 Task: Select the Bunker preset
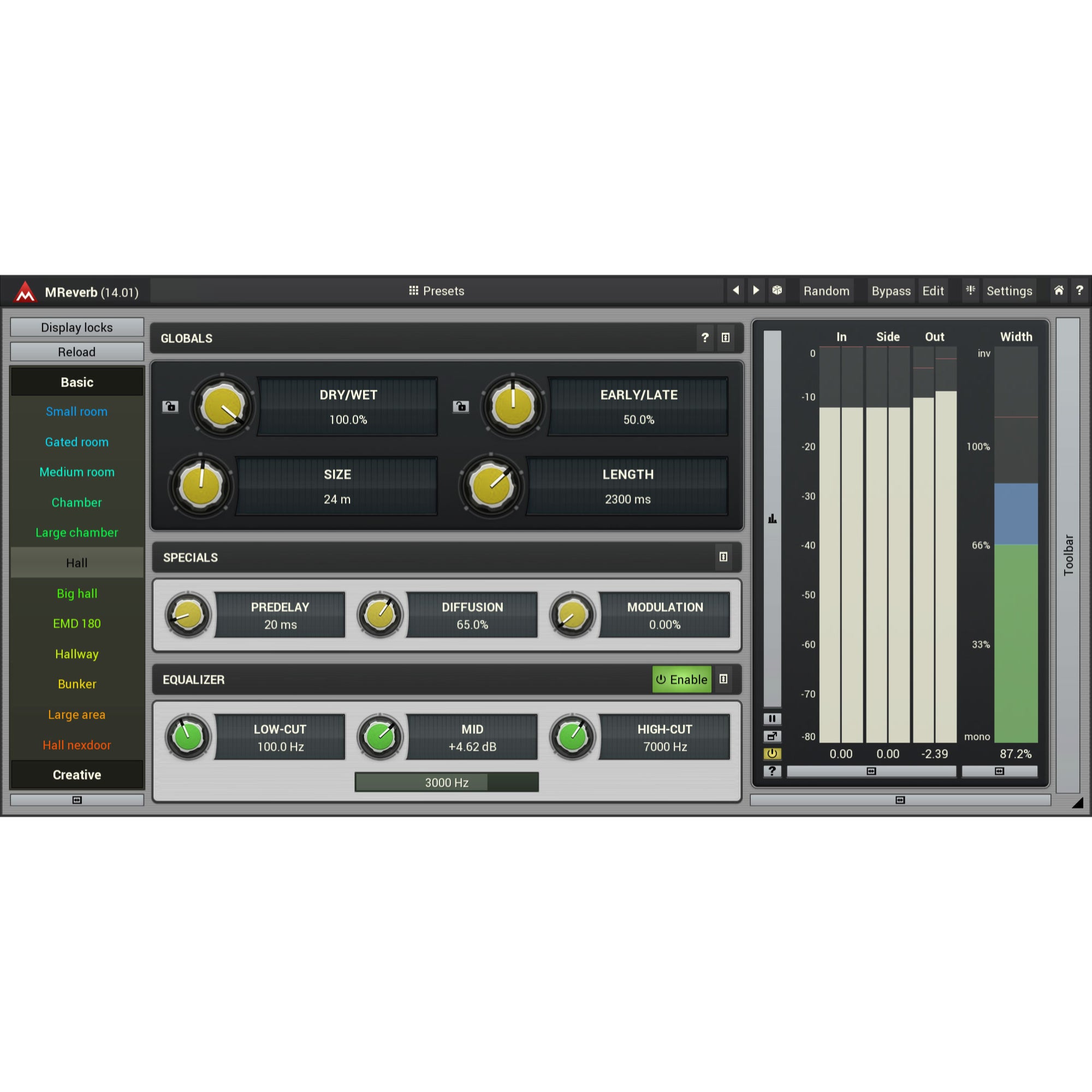point(77,684)
